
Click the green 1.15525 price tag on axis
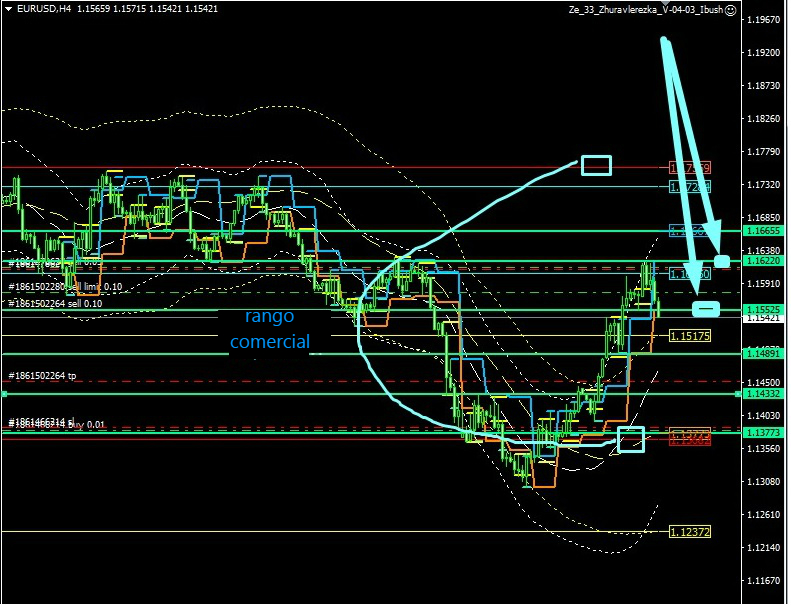point(764,309)
